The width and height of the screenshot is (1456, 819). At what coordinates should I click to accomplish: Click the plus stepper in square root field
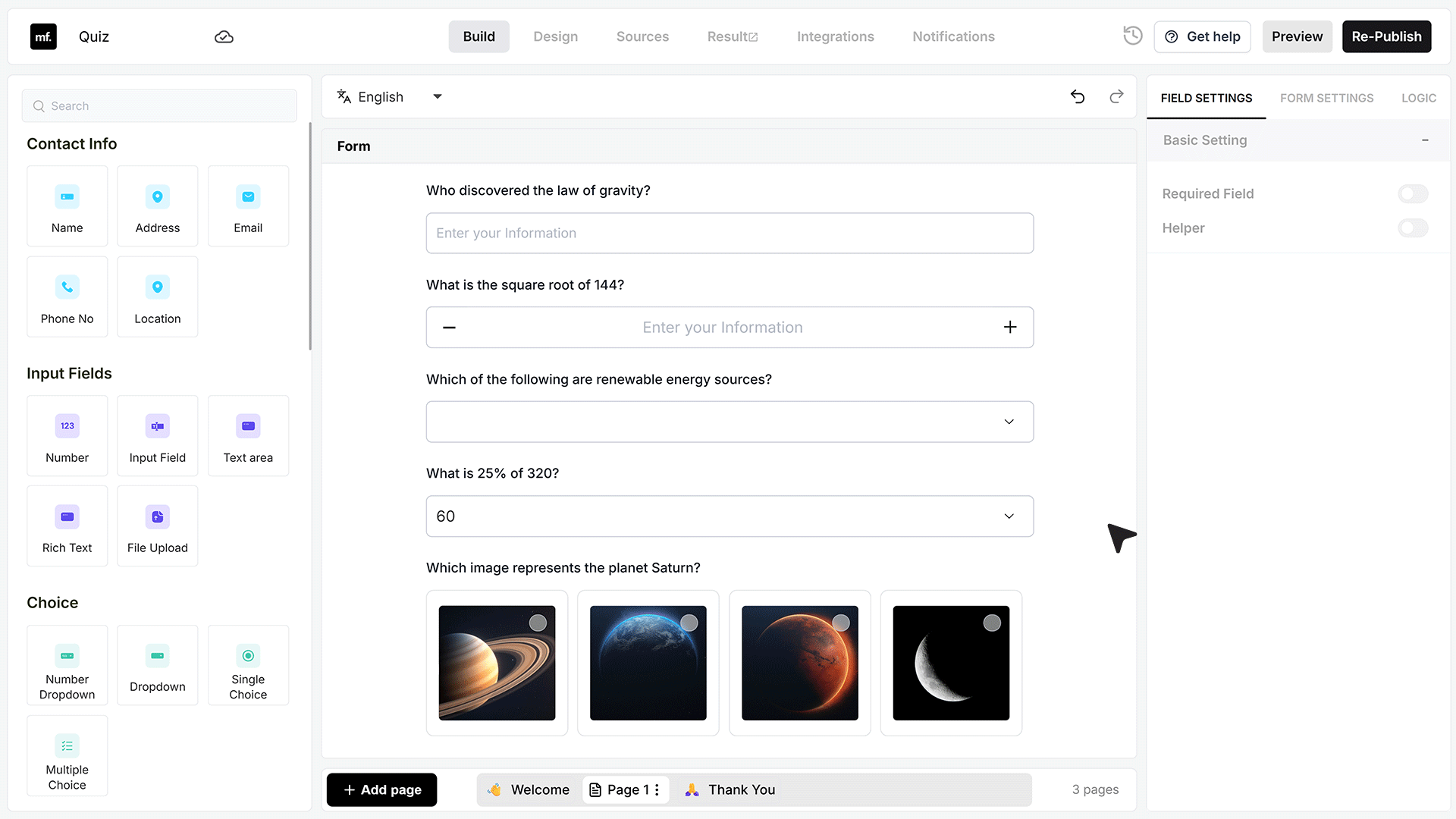(x=1010, y=327)
